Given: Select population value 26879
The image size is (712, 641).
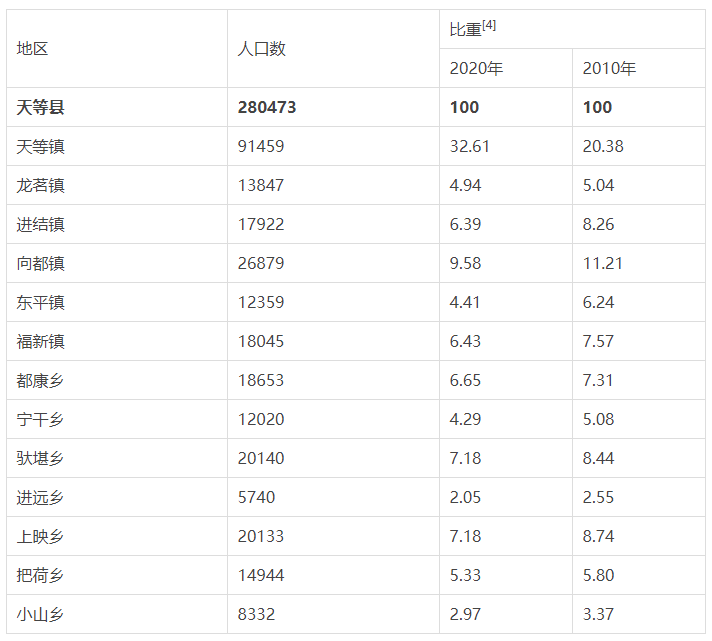Looking at the screenshot, I should [x=261, y=264].
